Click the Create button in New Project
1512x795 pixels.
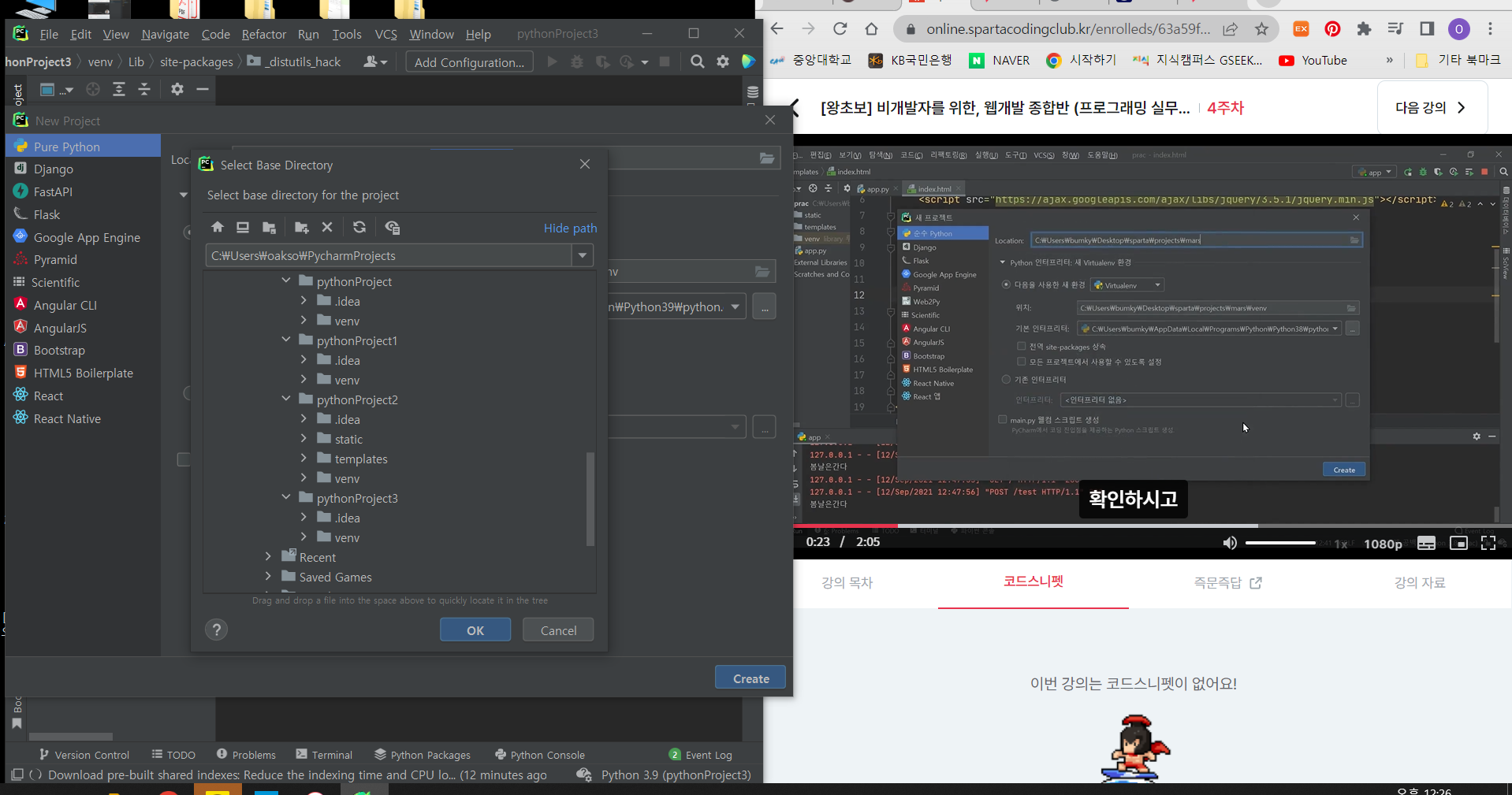750,678
